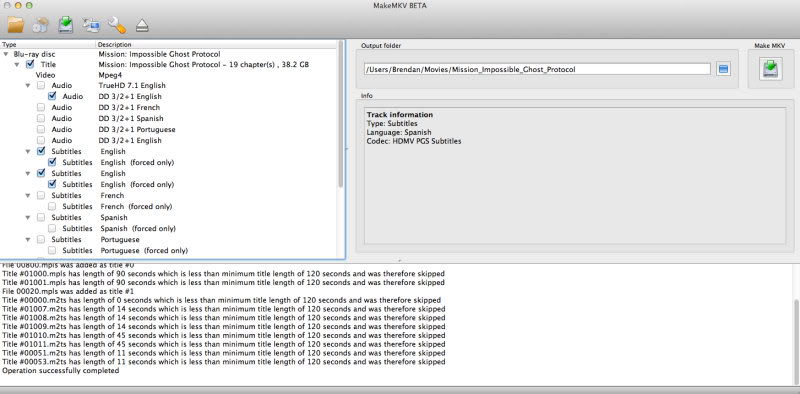Screen dimensions: 800x394
Task: Click the Type column header
Action: 48,44
